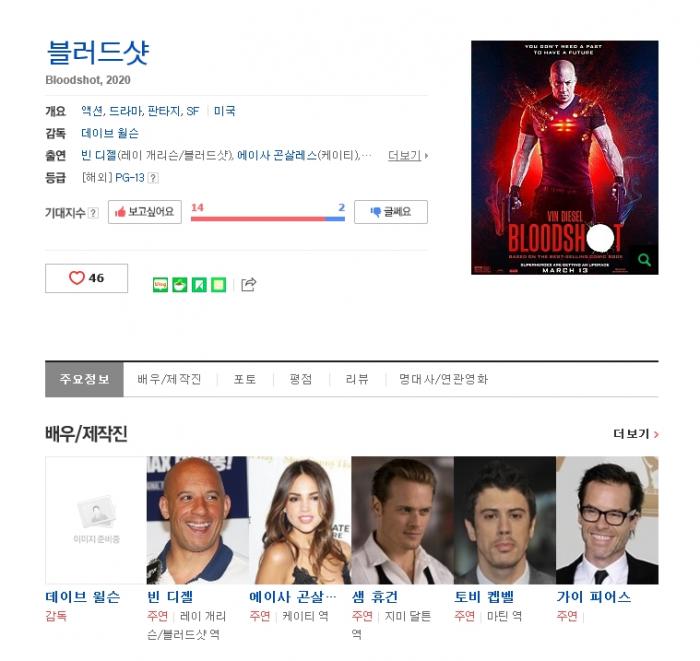Image resolution: width=700 pixels, height=661 pixels.
Task: Click the magnifier icon on poster
Action: tap(644, 260)
